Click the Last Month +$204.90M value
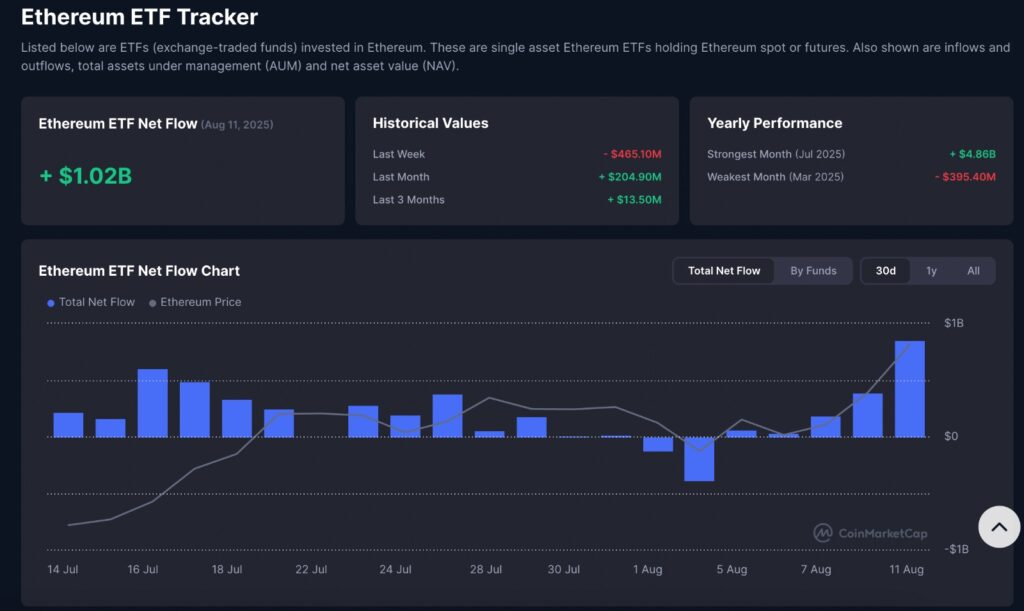 tap(630, 177)
